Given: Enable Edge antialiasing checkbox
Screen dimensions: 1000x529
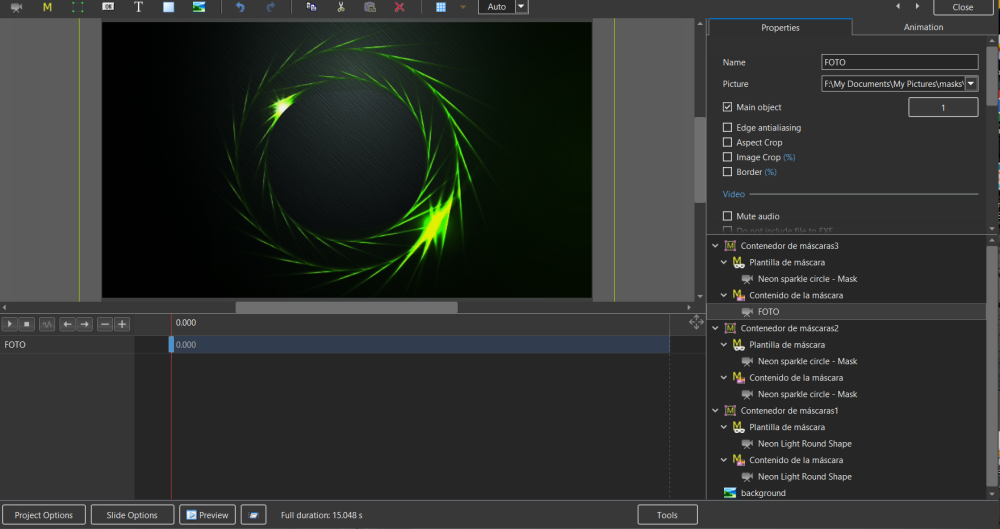Looking at the screenshot, I should (727, 128).
